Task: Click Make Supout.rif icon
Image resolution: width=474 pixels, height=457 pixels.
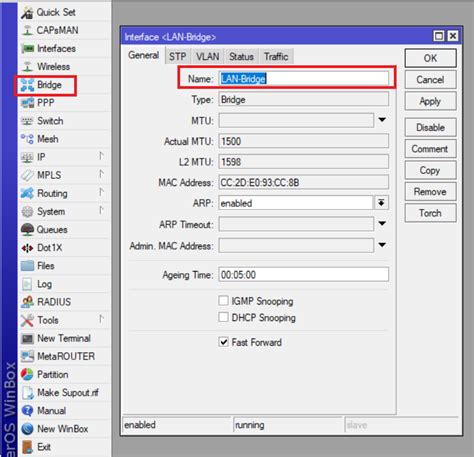Action: [27, 393]
